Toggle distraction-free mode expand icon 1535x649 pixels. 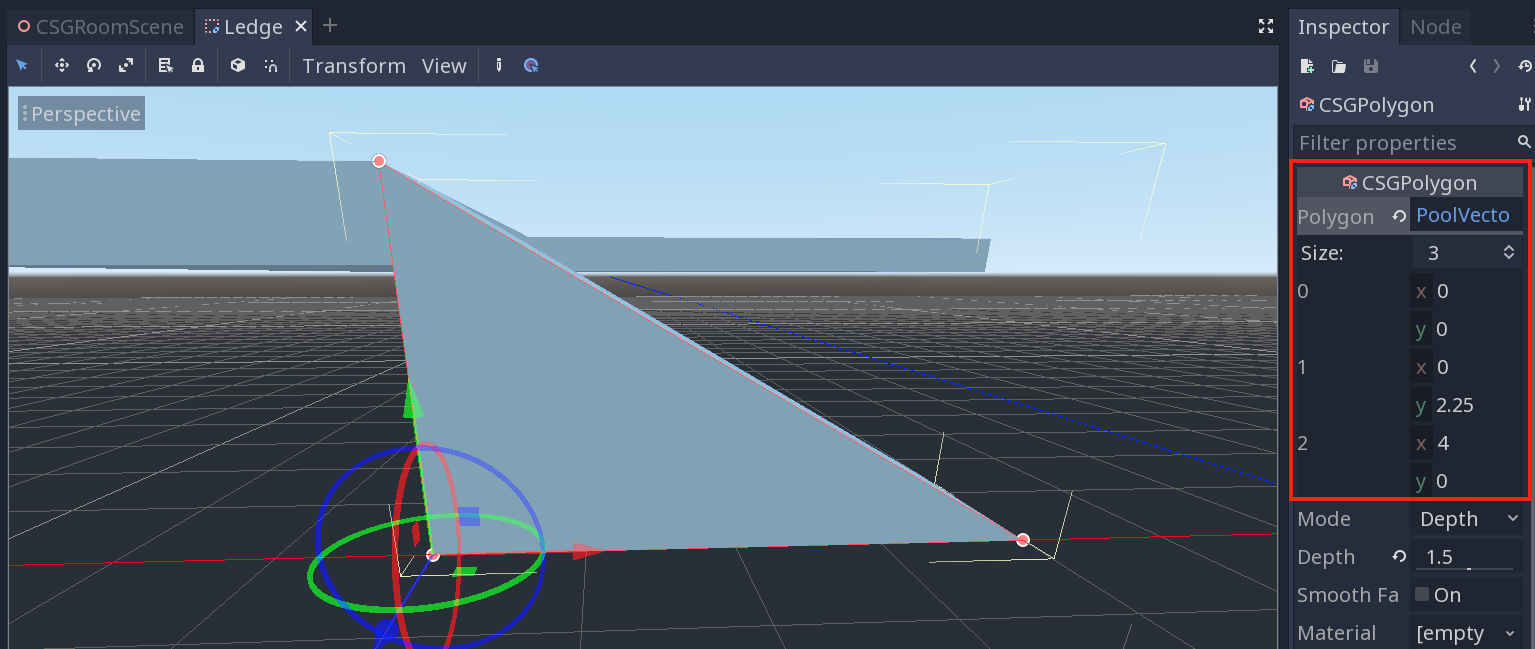click(1265, 27)
